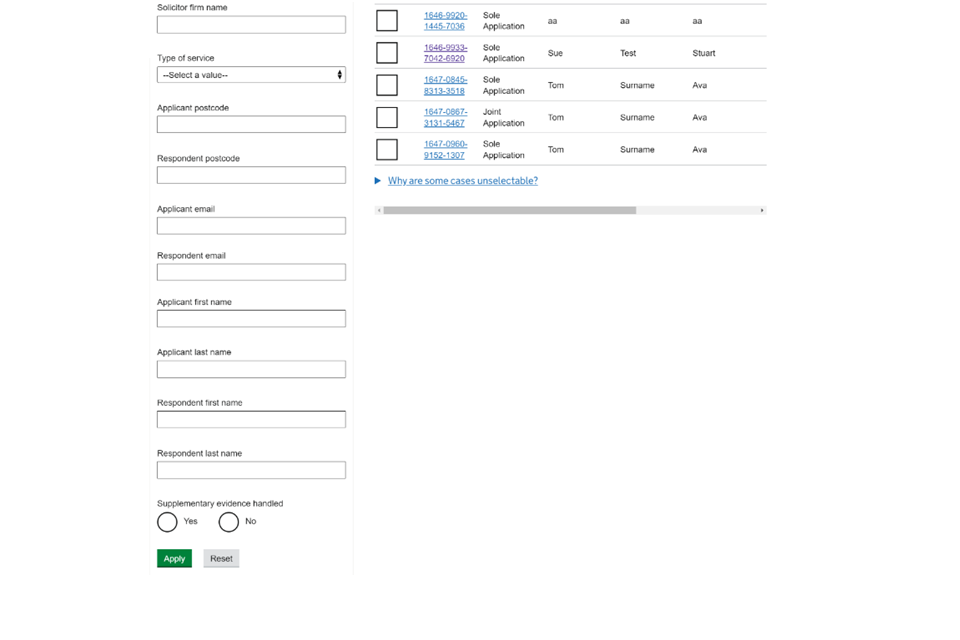Image resolution: width=960 pixels, height=640 pixels.
Task: Click left arrow of horizontal scrollbar
Action: [379, 210]
